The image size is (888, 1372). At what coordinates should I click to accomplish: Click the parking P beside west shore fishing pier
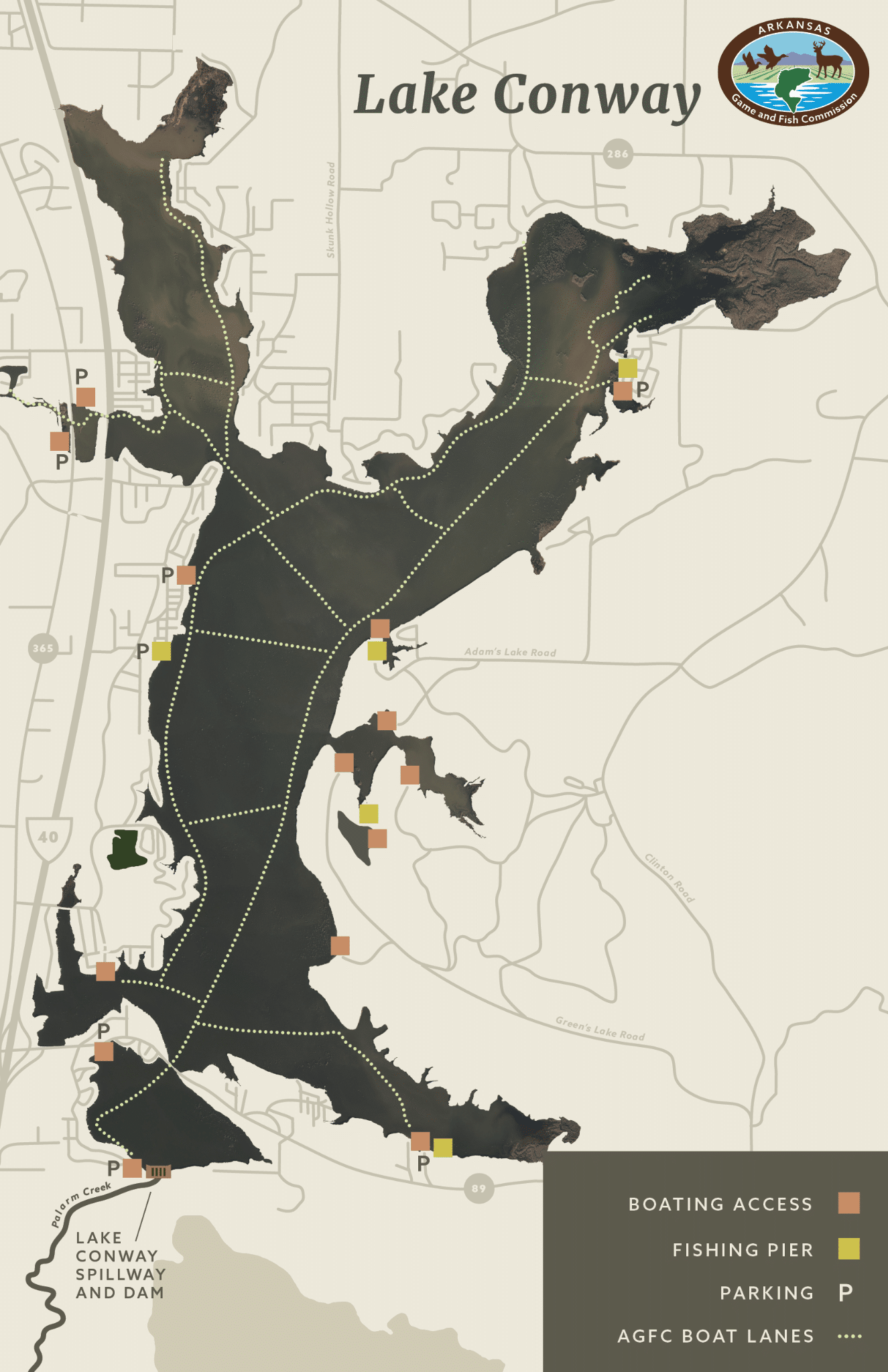142,650
